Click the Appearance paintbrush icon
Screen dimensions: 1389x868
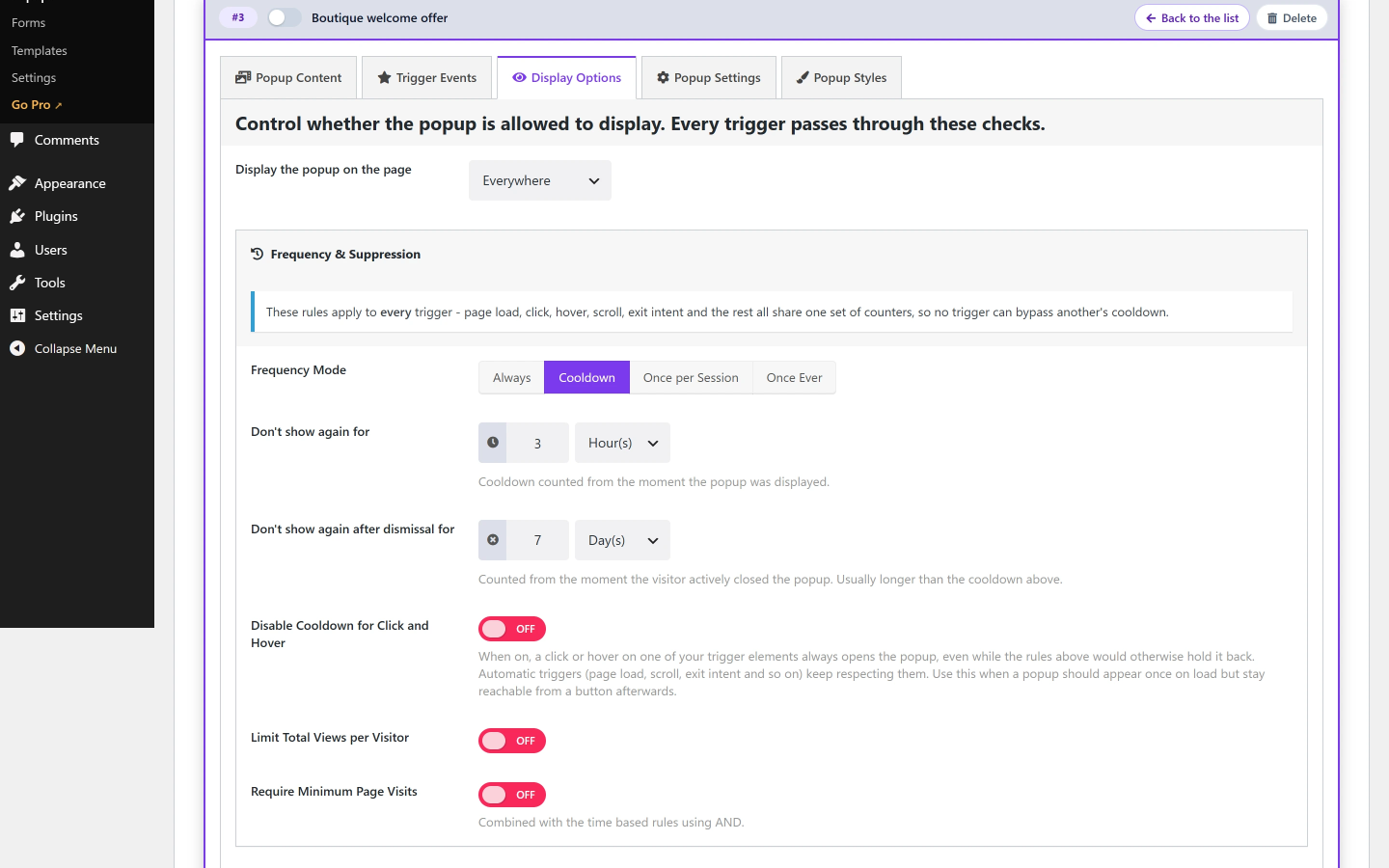click(17, 183)
